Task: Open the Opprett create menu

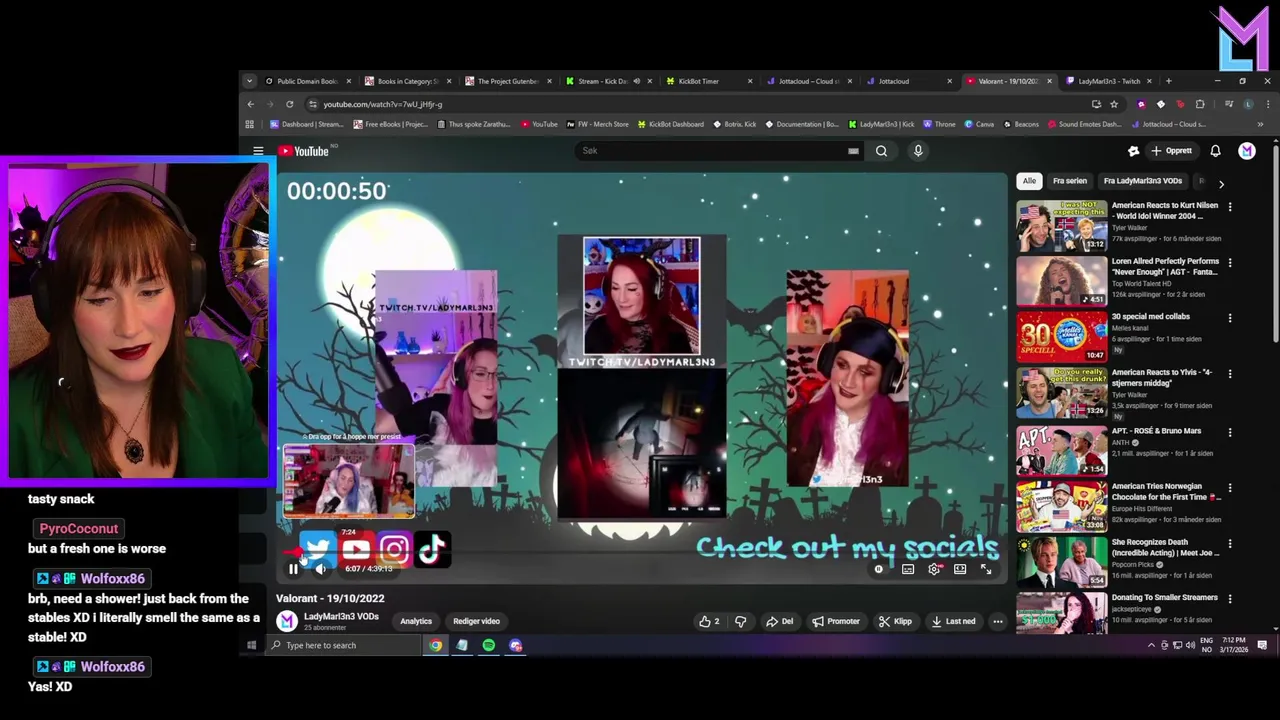Action: click(1172, 151)
